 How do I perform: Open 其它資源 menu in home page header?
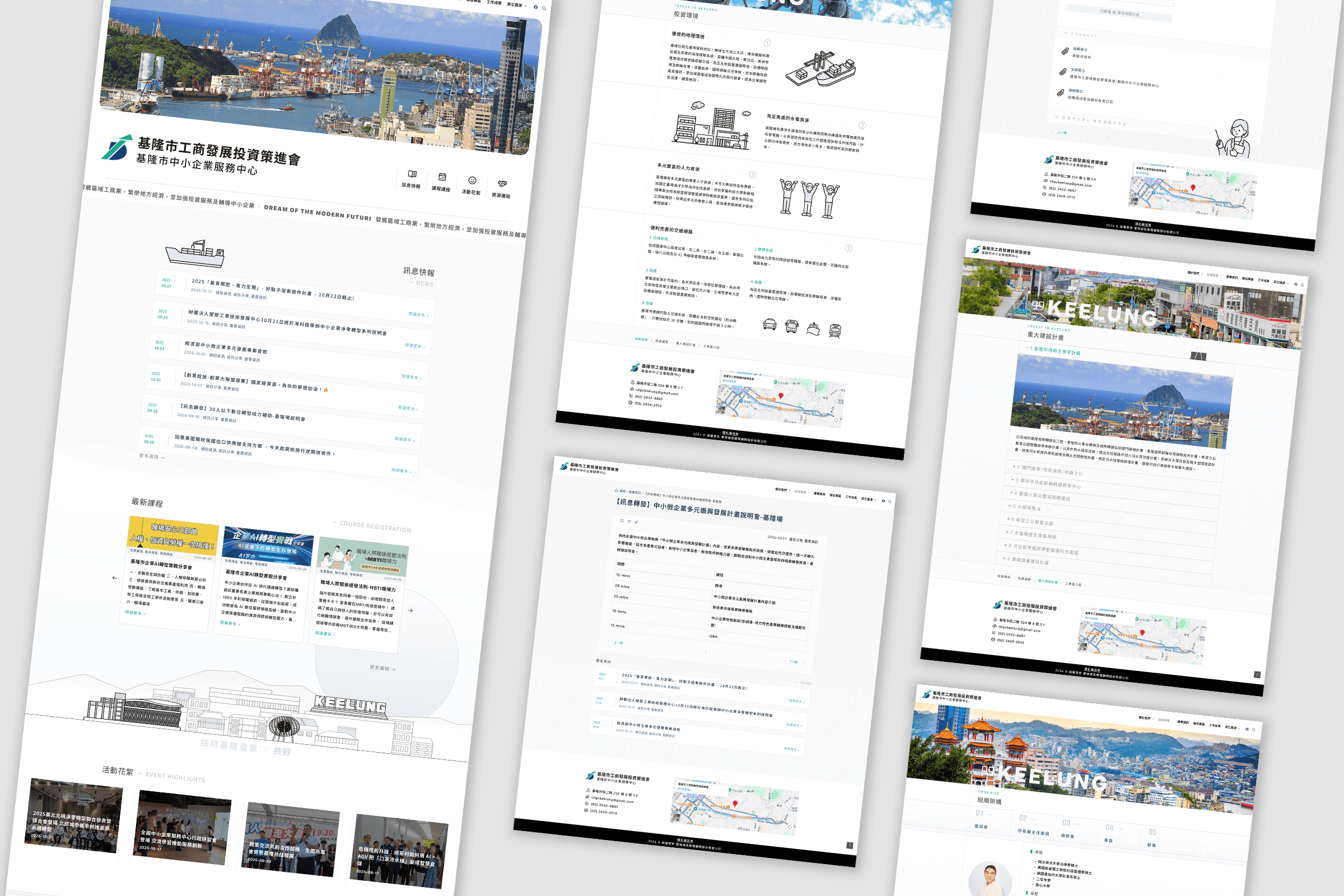(515, 4)
